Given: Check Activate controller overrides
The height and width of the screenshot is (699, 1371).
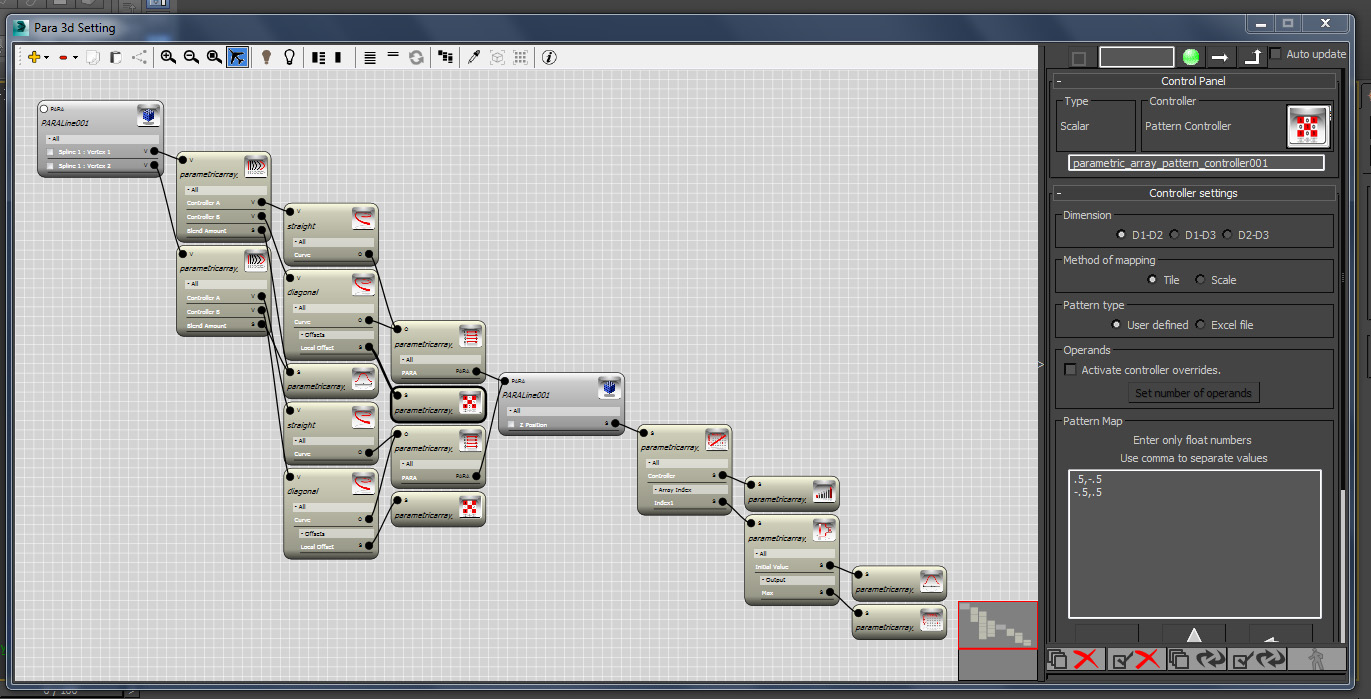Looking at the screenshot, I should (x=1071, y=370).
